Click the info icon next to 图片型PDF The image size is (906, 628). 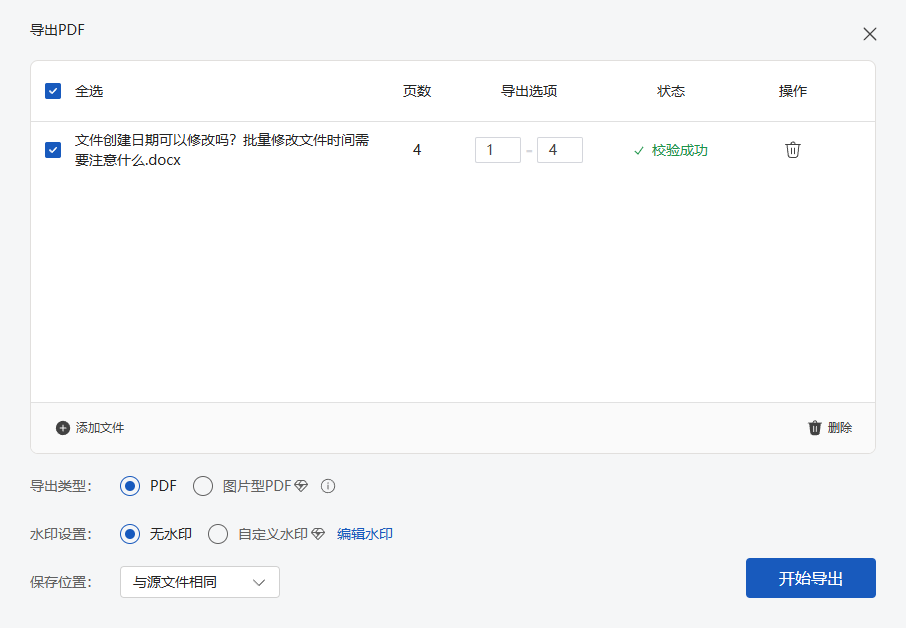[330, 485]
